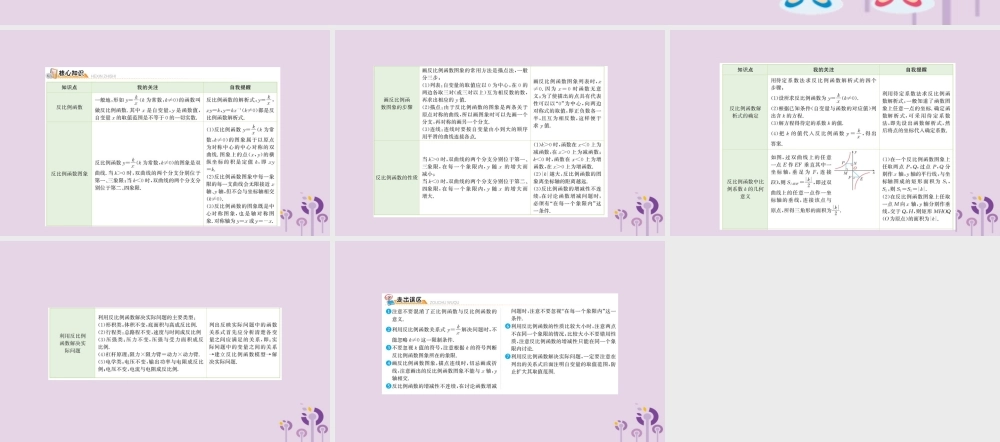Viewport: 1000px width, 442px height.
Task: Click the numbered bullet 1 in 走出误区 slide
Action: (x=388, y=311)
